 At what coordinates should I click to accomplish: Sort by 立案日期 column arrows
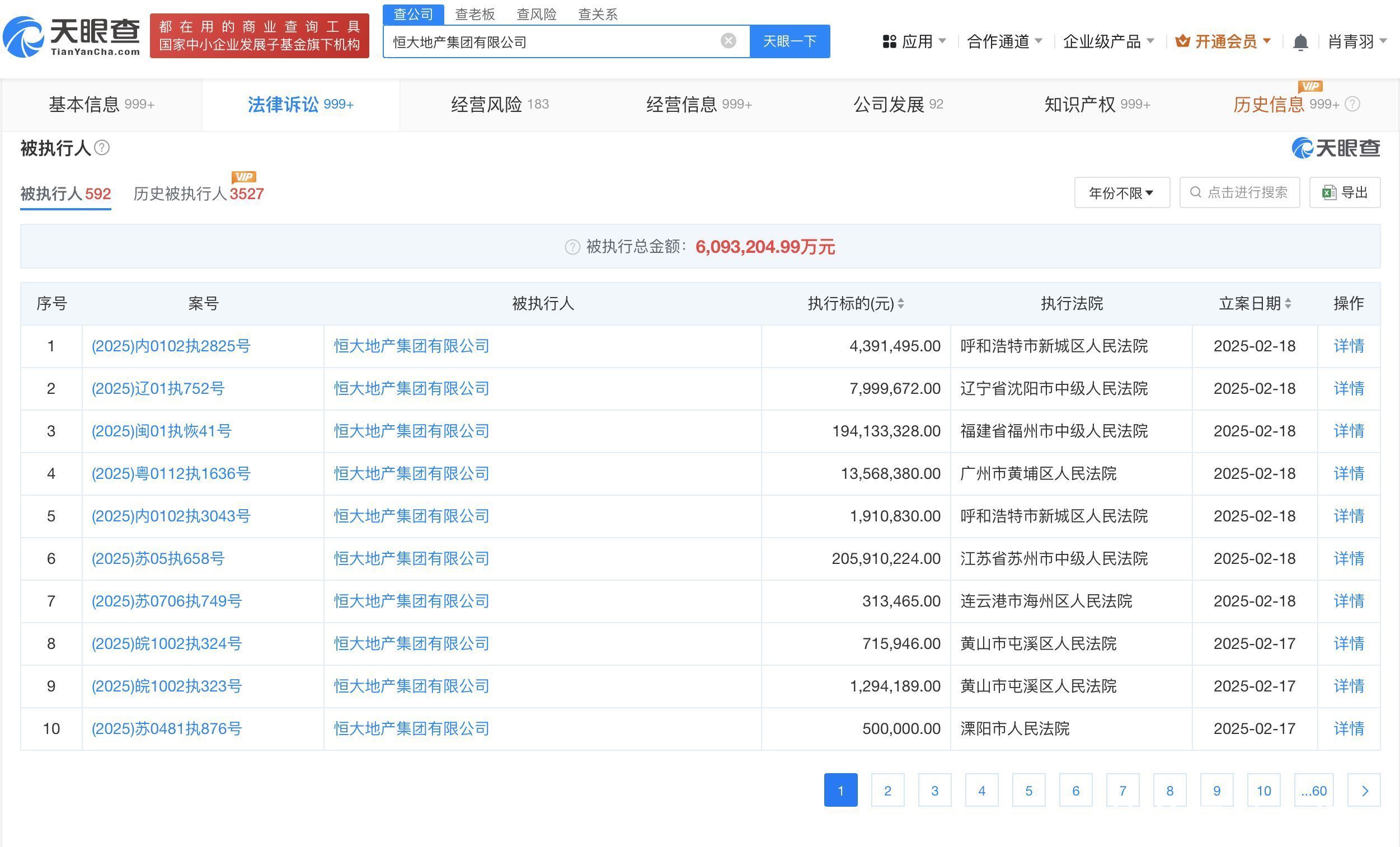(1288, 304)
